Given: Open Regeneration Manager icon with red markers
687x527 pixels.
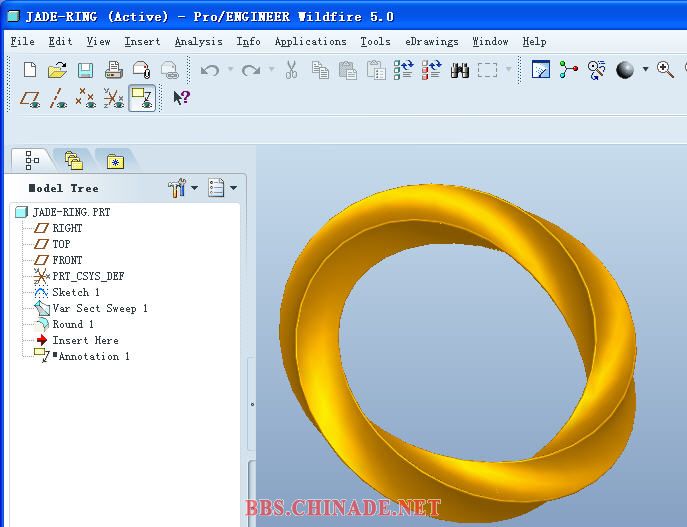Looking at the screenshot, I should click(x=432, y=70).
